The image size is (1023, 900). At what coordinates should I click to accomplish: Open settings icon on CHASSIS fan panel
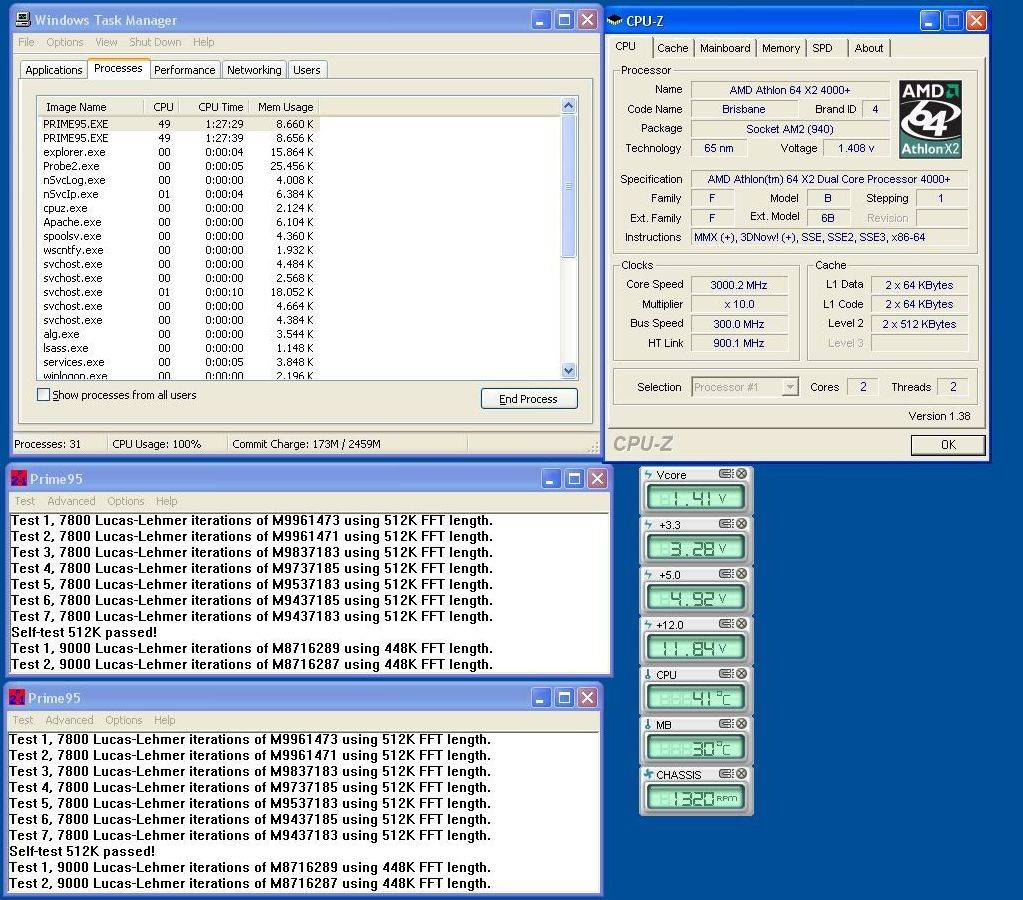click(x=726, y=773)
